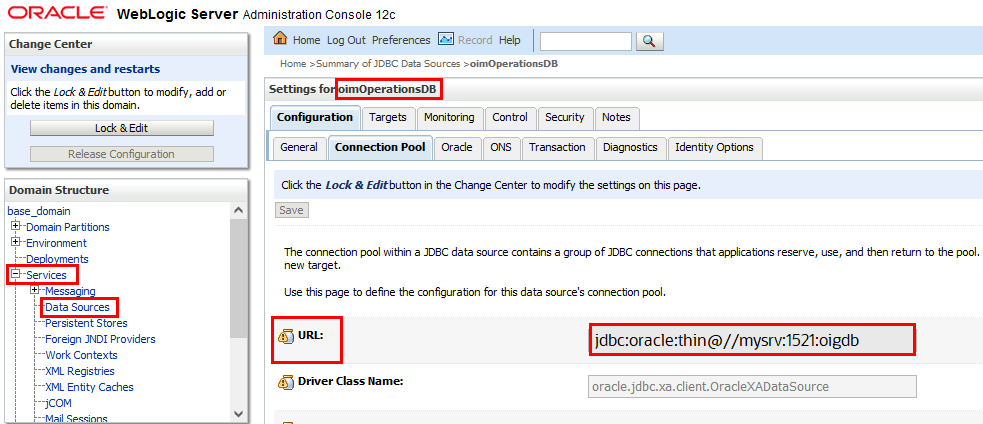
Task: Select the General subtab
Action: (x=299, y=147)
